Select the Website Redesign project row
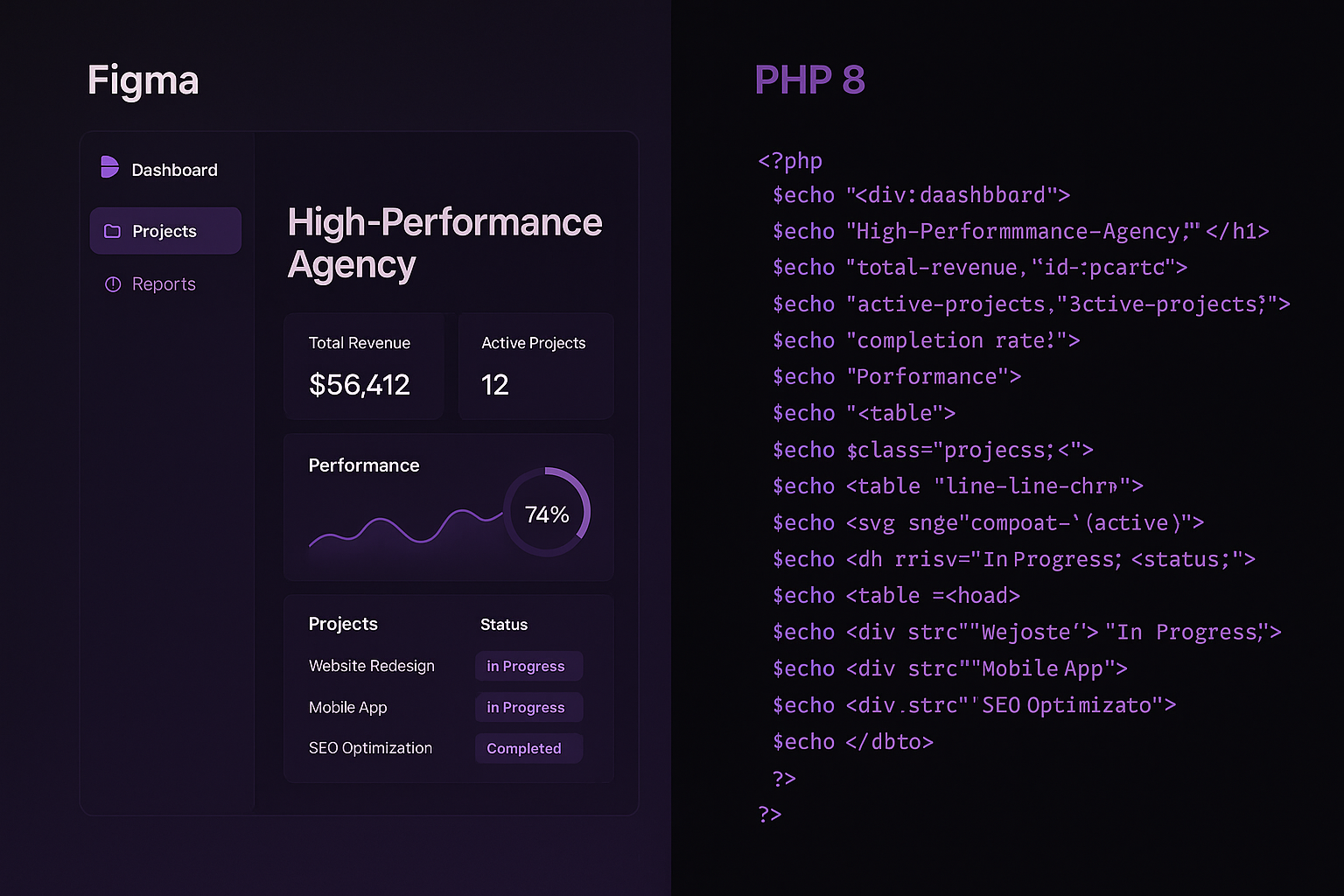The height and width of the screenshot is (896, 1344). pos(446,666)
